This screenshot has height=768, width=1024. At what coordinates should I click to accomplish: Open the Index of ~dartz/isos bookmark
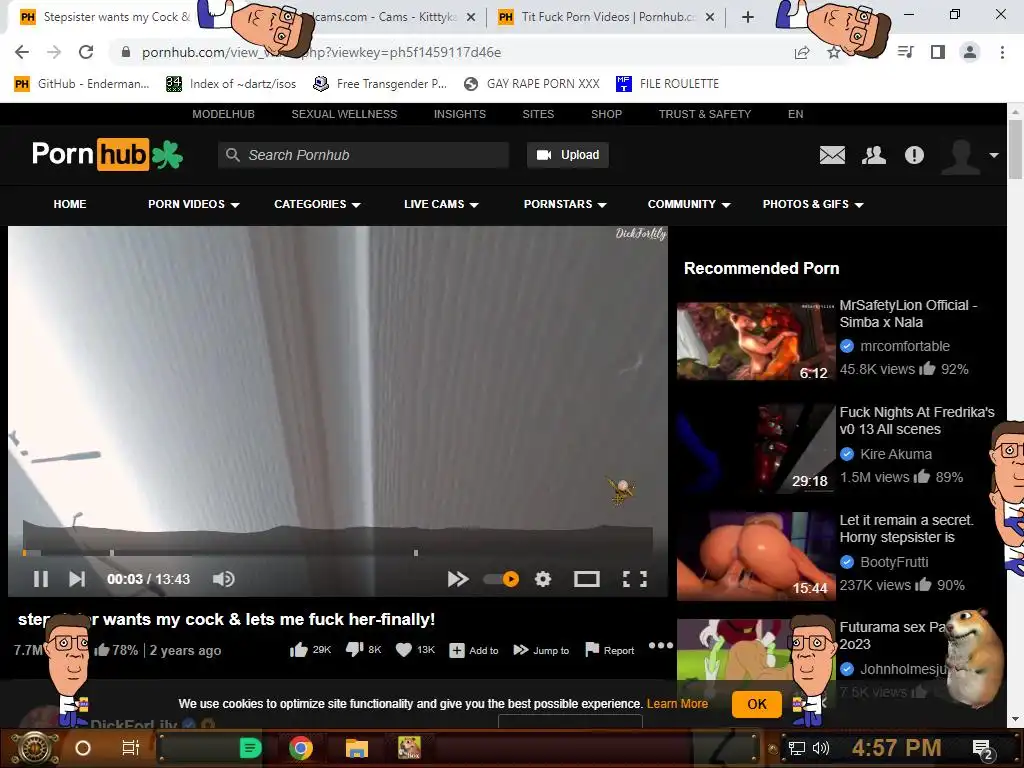(x=231, y=84)
